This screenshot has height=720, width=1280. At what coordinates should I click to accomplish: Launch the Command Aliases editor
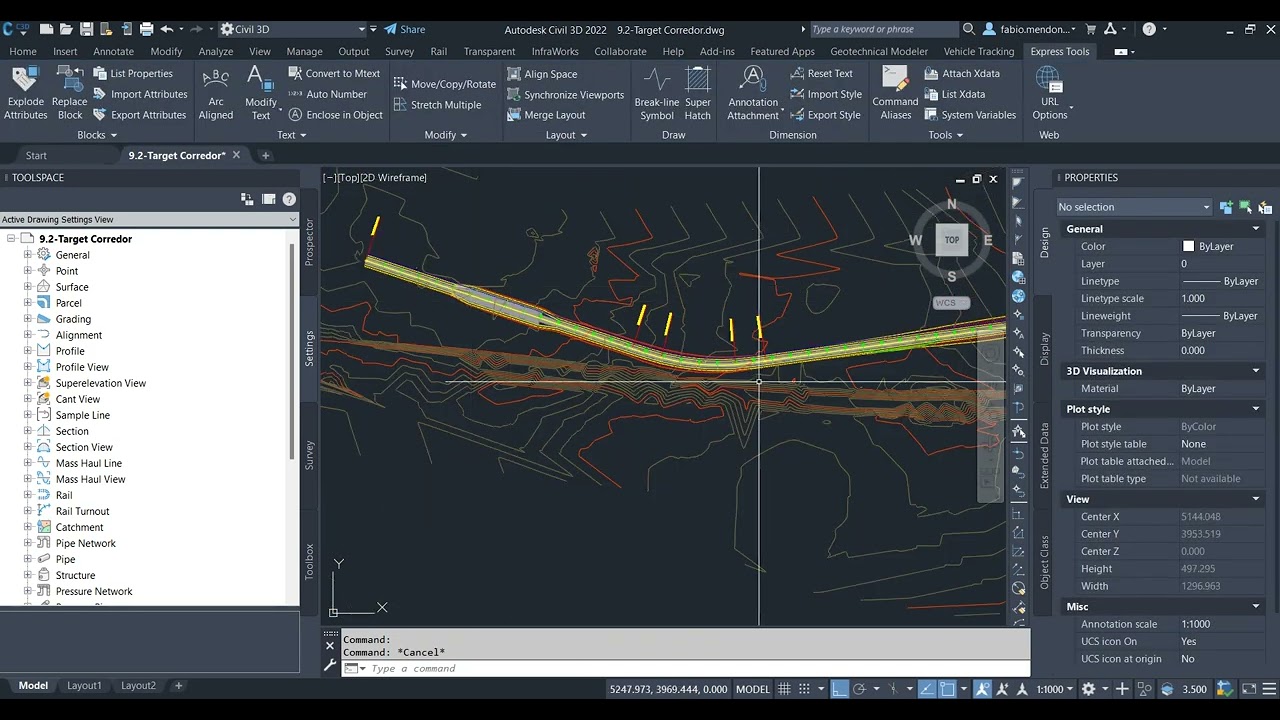tap(895, 93)
